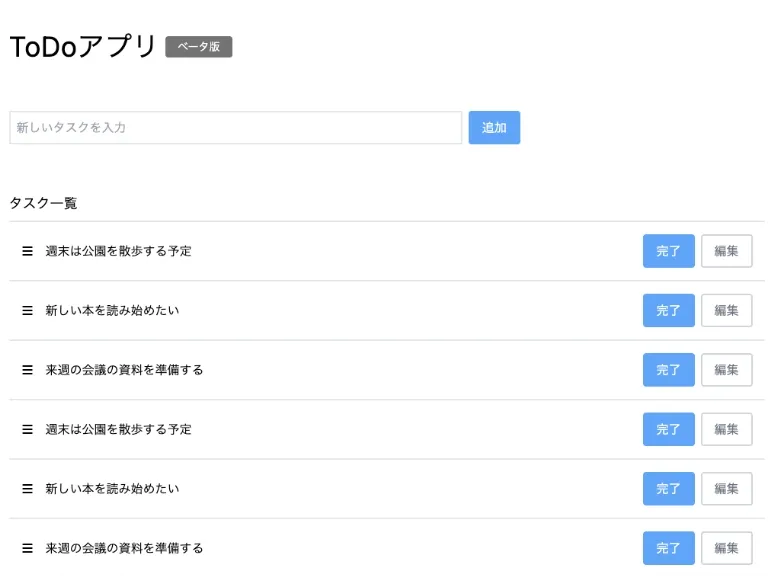
Task: Open 編集 for the last '来週の会議の資料を準備する' task
Action: tap(726, 548)
